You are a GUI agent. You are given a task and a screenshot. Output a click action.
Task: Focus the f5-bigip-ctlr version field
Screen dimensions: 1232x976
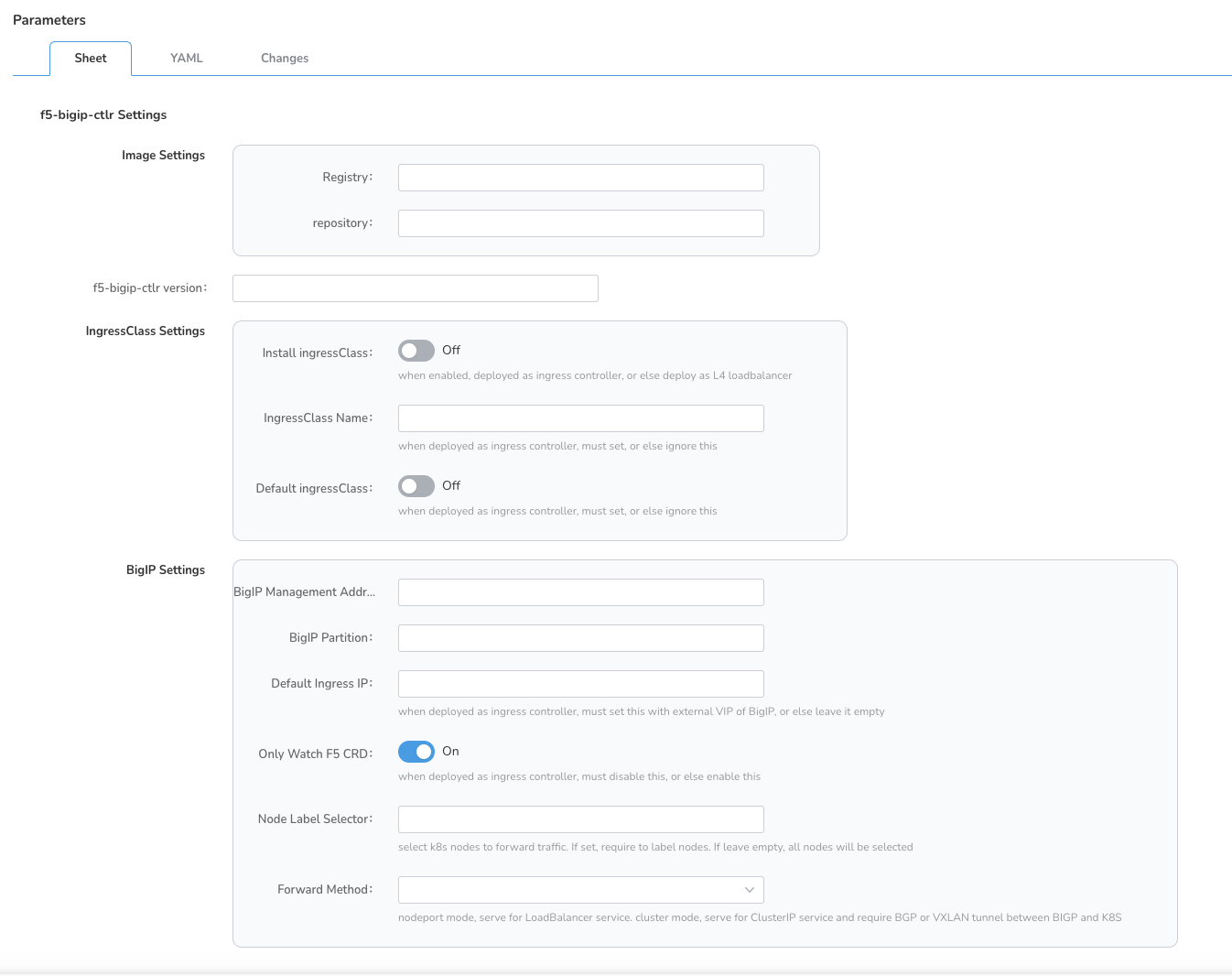pyautogui.click(x=416, y=288)
